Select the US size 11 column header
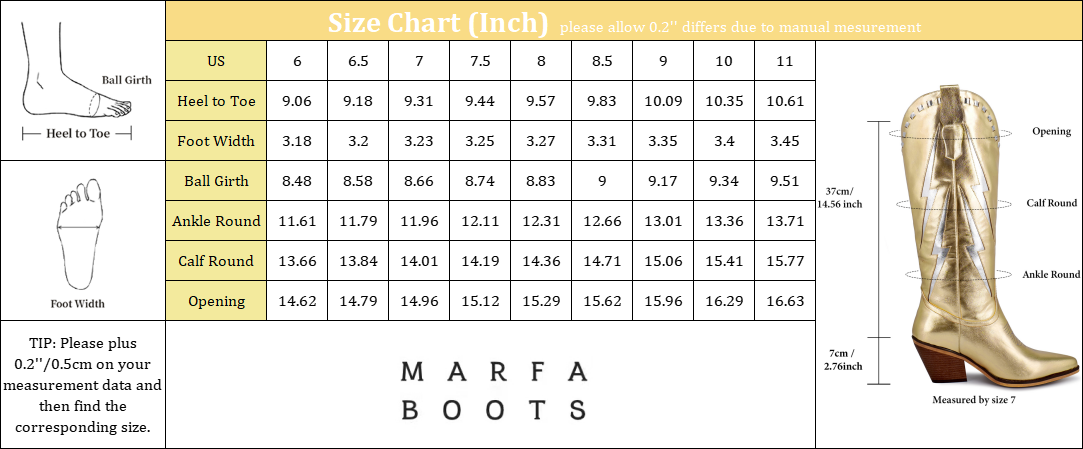 [785, 61]
